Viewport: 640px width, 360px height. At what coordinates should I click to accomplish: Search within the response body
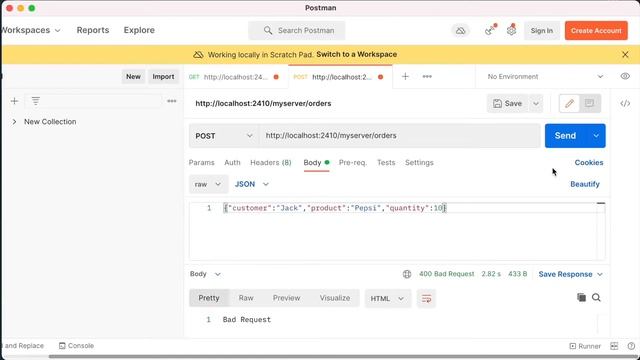click(596, 298)
